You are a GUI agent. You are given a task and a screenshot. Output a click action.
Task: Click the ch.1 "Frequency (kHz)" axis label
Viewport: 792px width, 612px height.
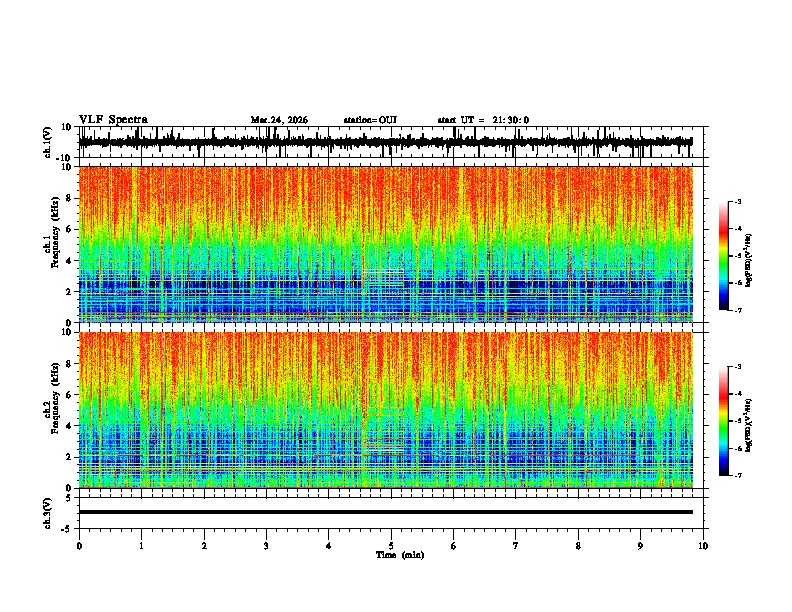pos(55,232)
